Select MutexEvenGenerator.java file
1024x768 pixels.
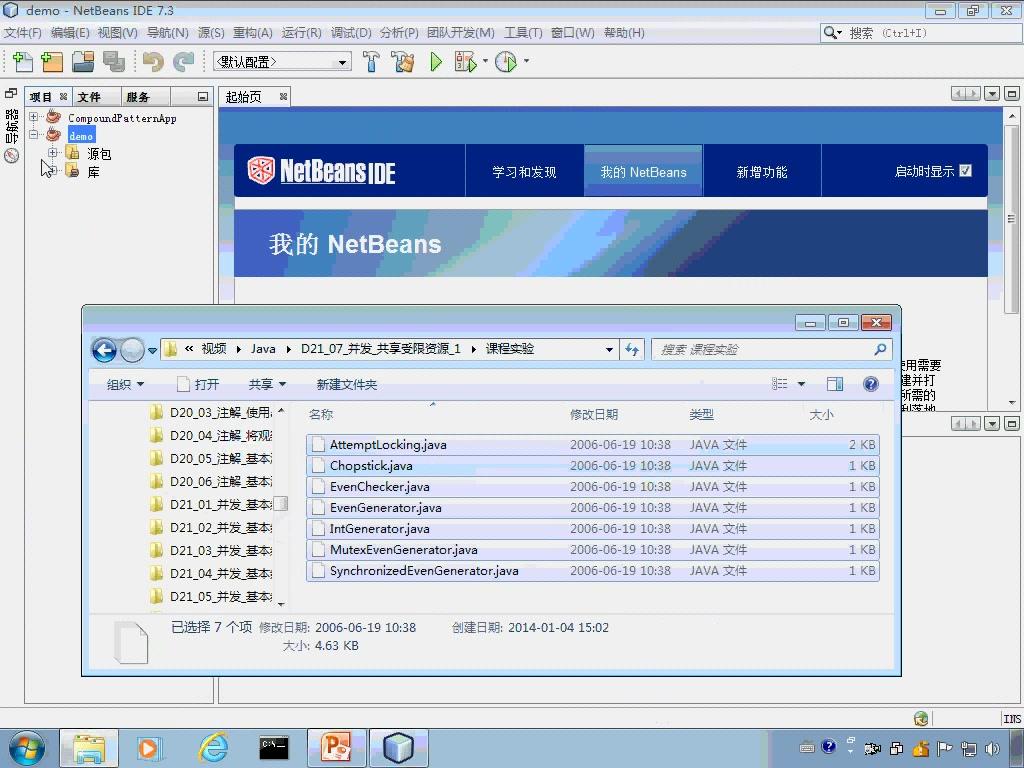click(592, 550)
